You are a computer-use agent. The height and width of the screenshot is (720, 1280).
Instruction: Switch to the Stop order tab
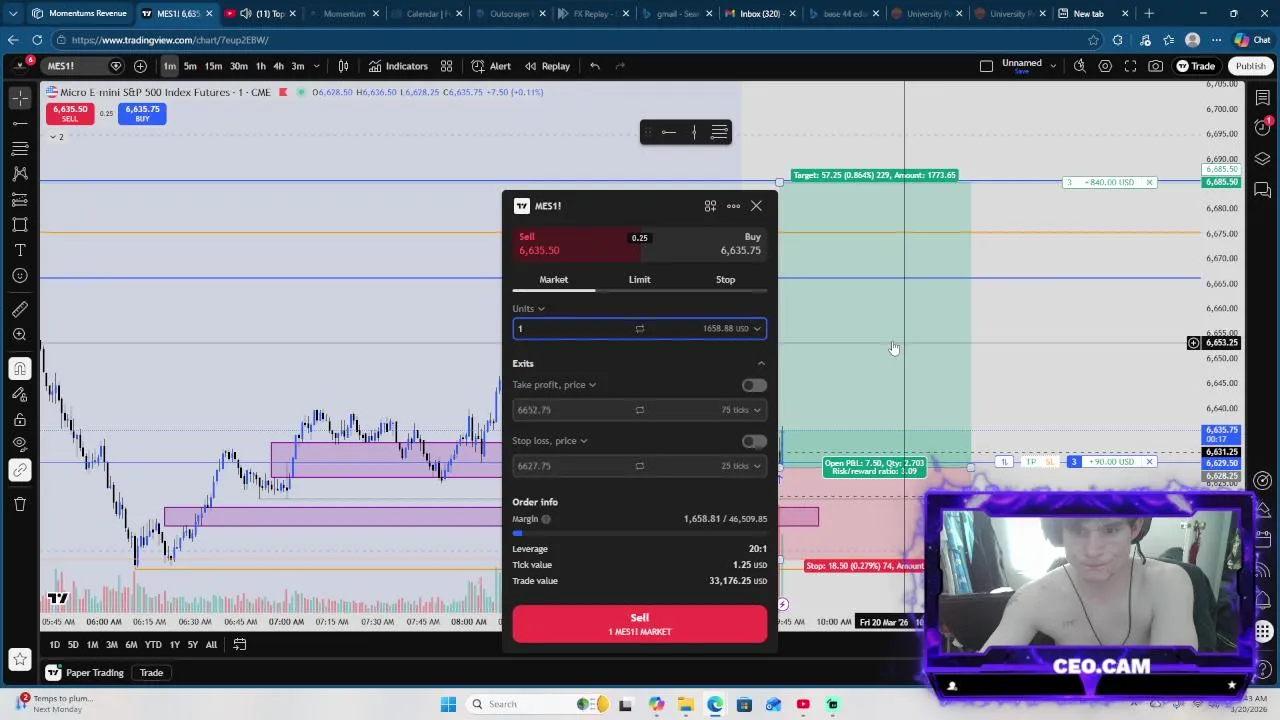click(725, 280)
